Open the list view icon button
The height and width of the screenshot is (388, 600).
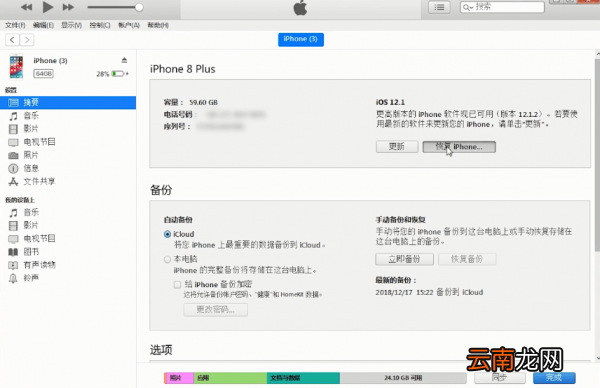[439, 7]
